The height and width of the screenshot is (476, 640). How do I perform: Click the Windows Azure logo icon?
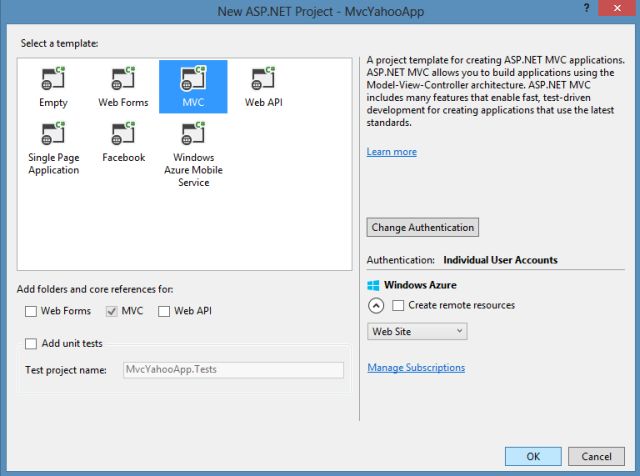(374, 285)
